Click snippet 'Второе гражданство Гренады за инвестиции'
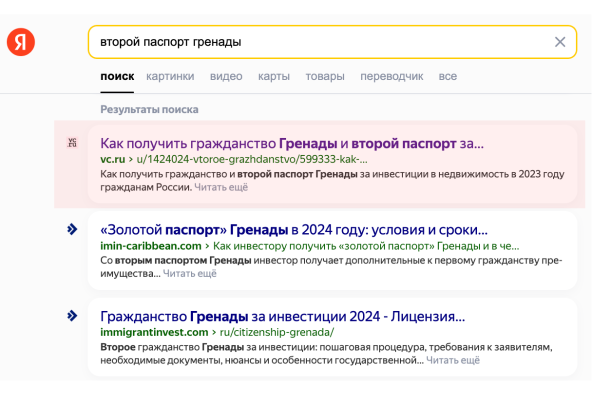 [x=208, y=347]
